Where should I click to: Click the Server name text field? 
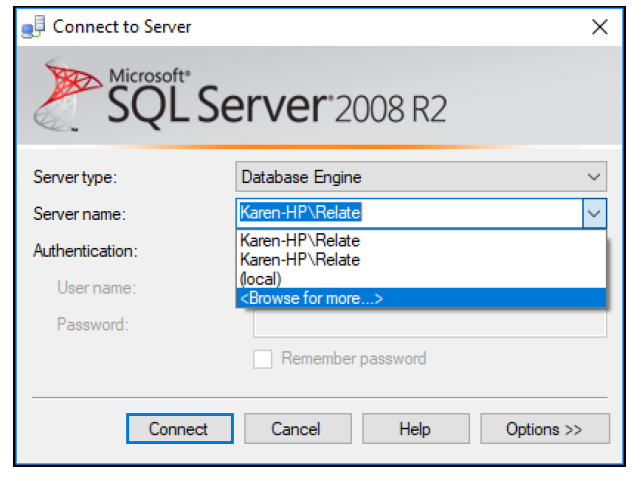(x=409, y=213)
